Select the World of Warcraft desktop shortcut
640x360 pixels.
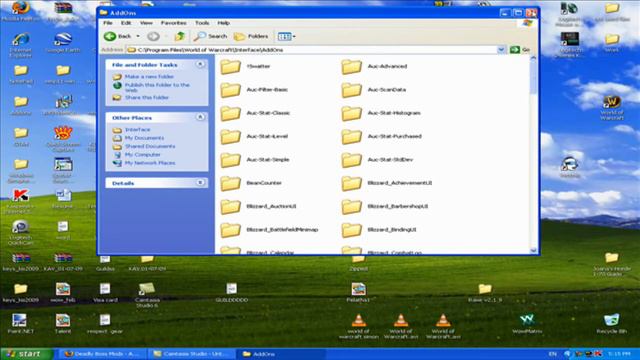click(x=611, y=107)
